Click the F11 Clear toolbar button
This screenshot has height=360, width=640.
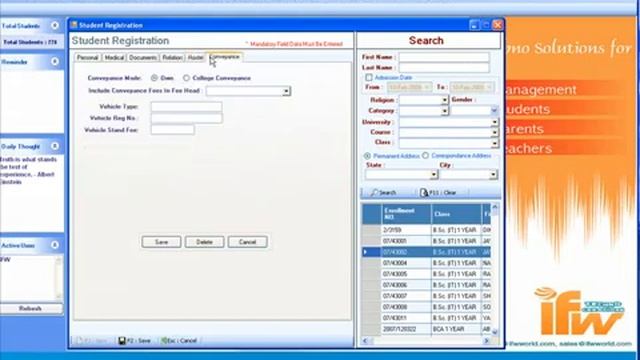tap(438, 193)
